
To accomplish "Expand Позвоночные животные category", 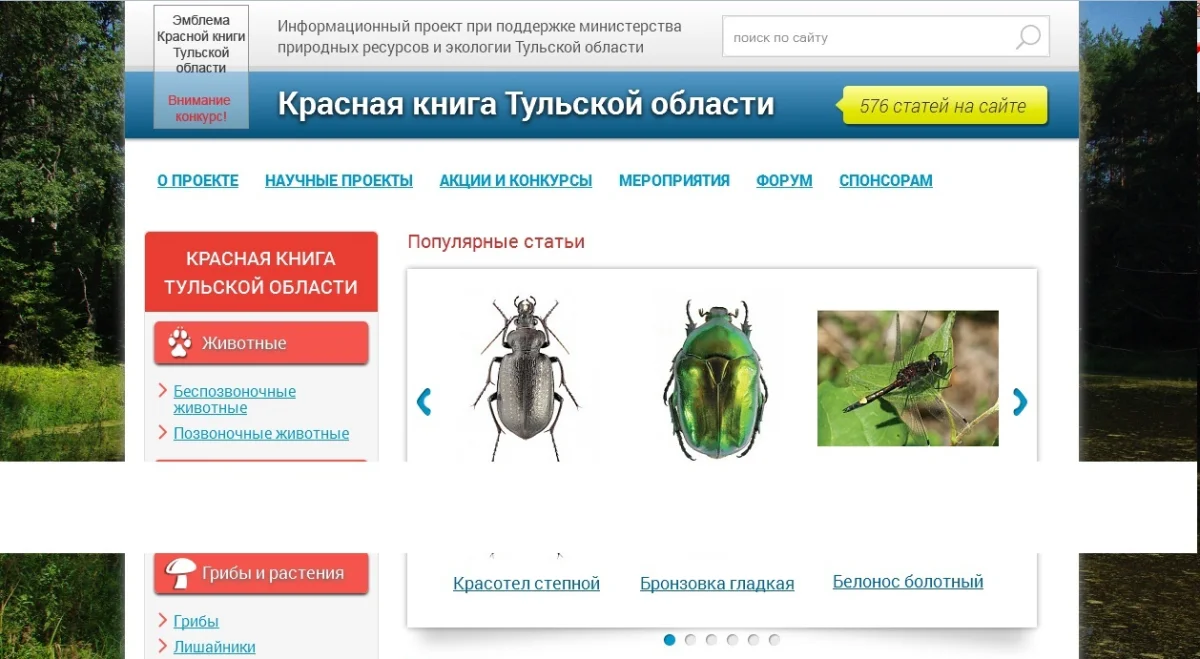I will (261, 433).
